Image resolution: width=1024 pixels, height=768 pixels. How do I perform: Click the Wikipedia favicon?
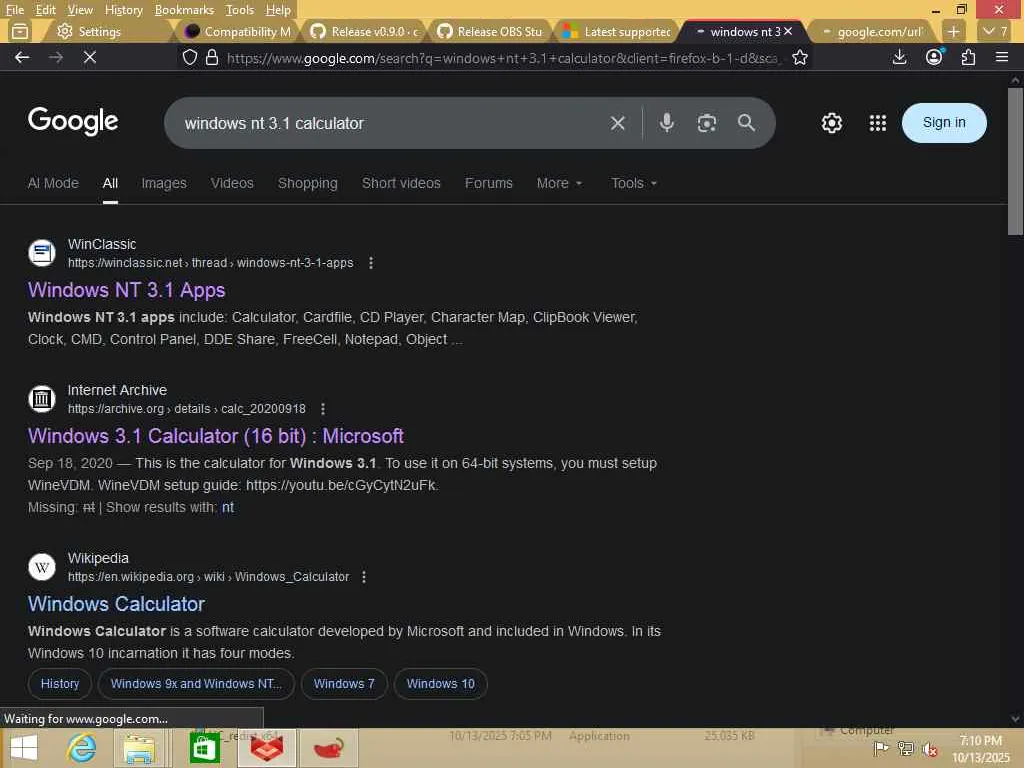coord(42,566)
